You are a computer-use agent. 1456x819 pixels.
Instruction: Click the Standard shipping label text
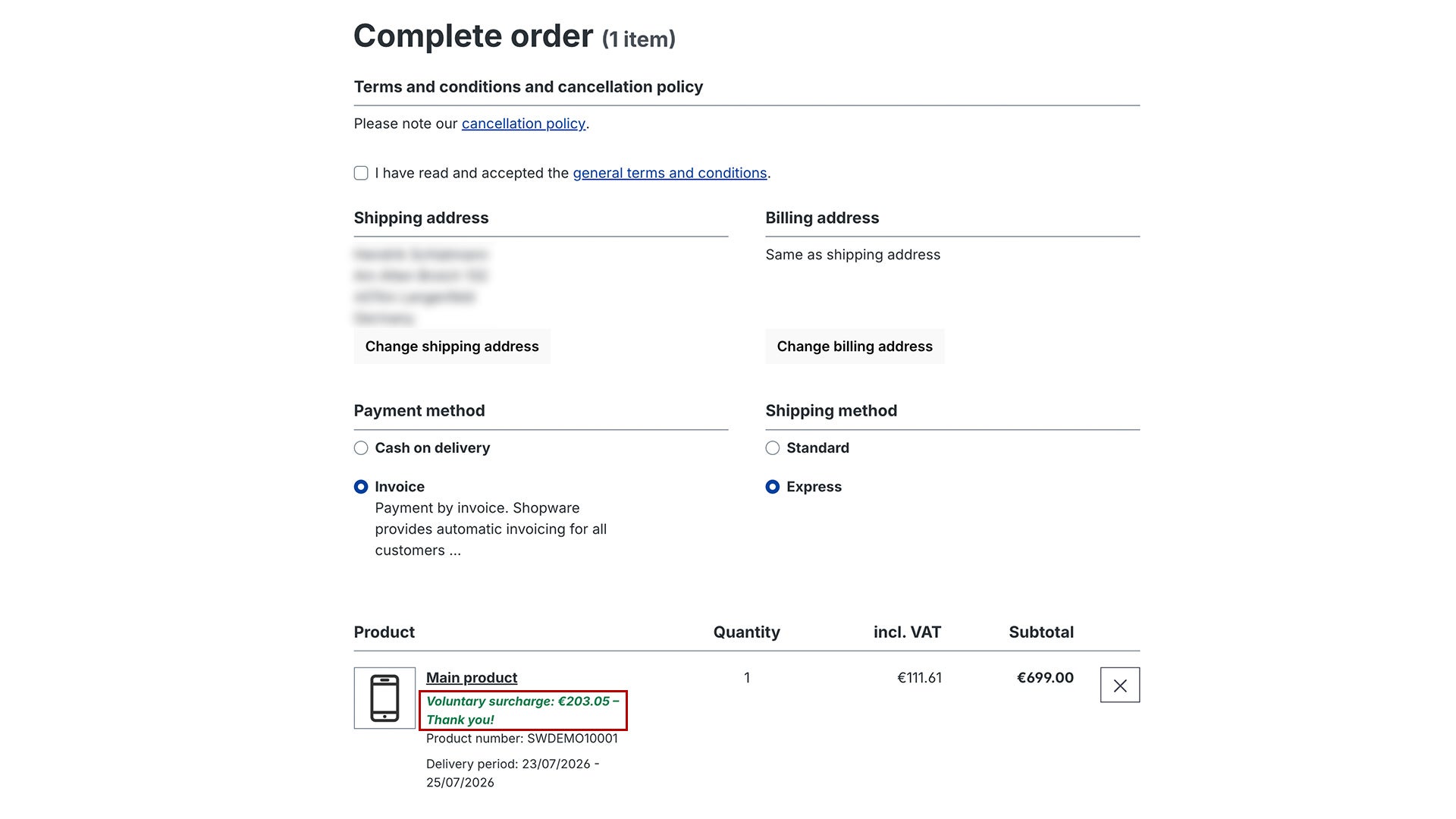pyautogui.click(x=817, y=448)
